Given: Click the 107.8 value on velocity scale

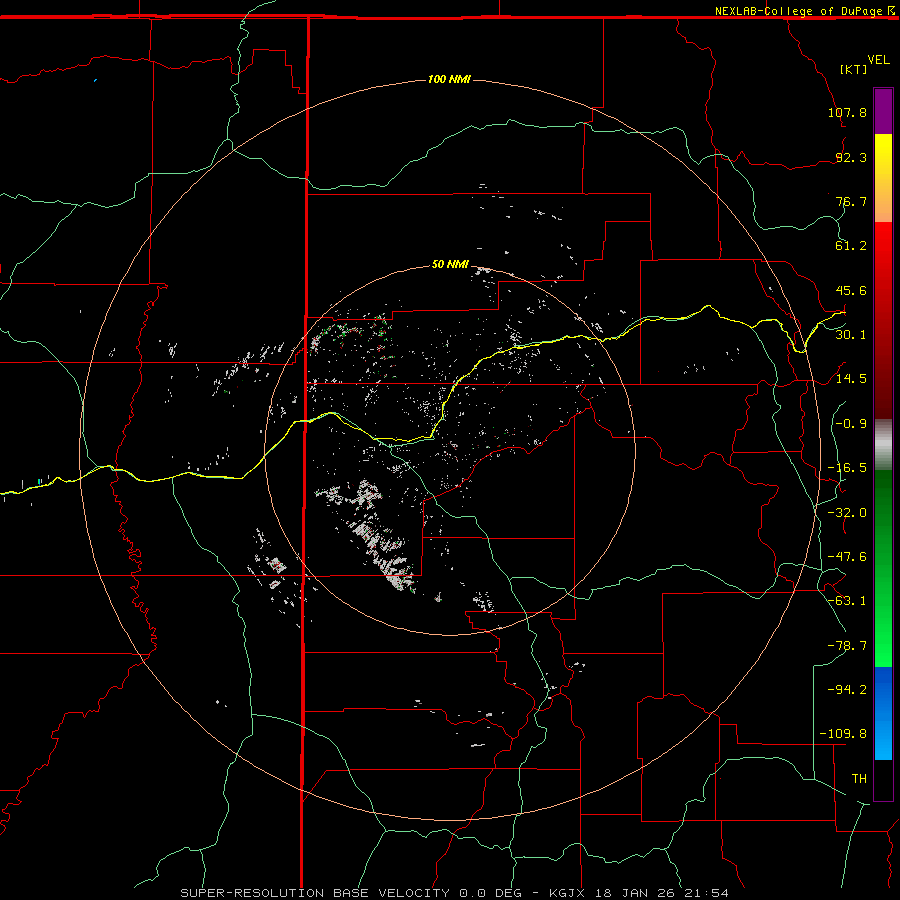Looking at the screenshot, I should (847, 112).
